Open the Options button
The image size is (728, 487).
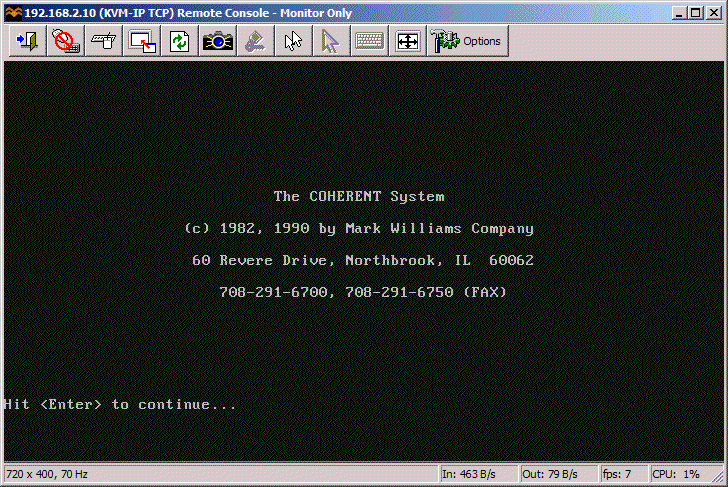coord(468,41)
